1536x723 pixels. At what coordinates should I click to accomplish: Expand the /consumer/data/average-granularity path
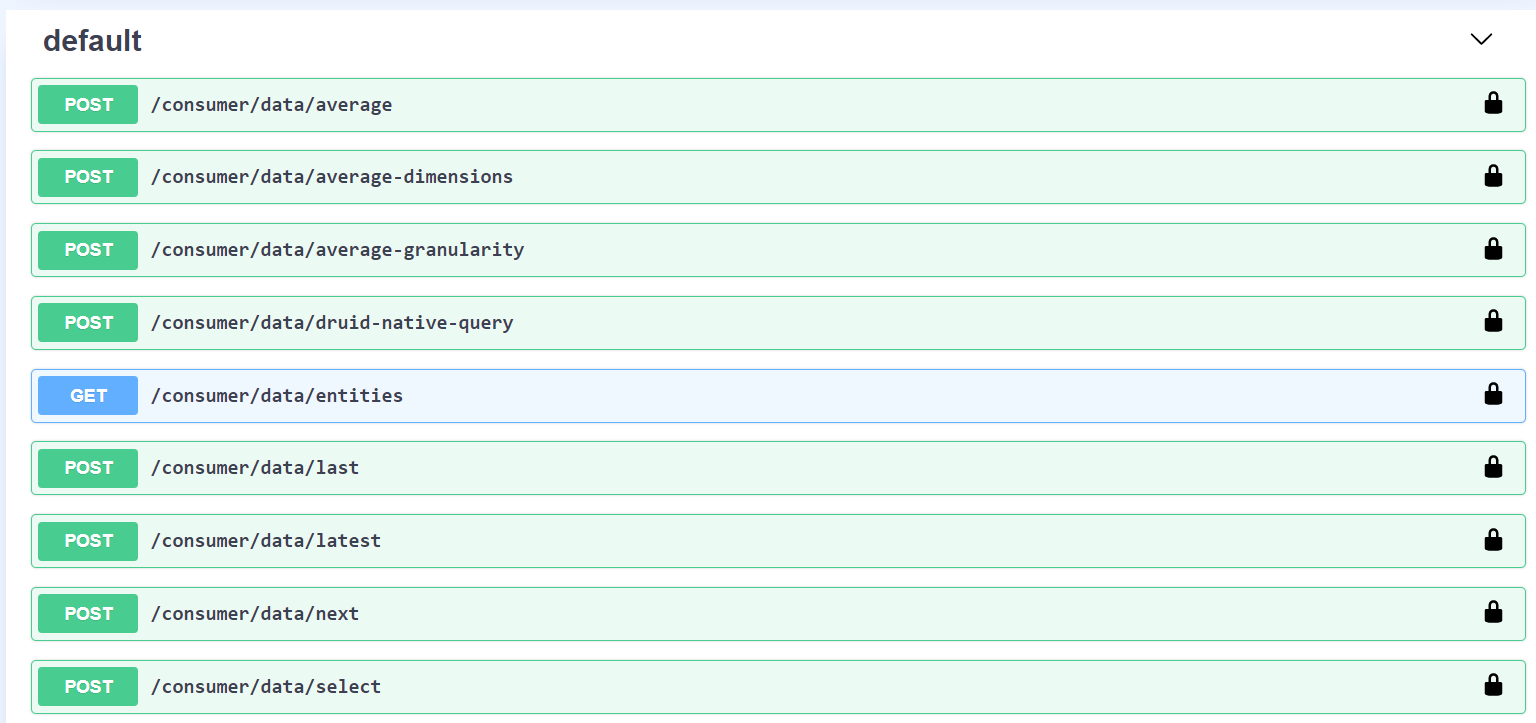click(x=337, y=250)
